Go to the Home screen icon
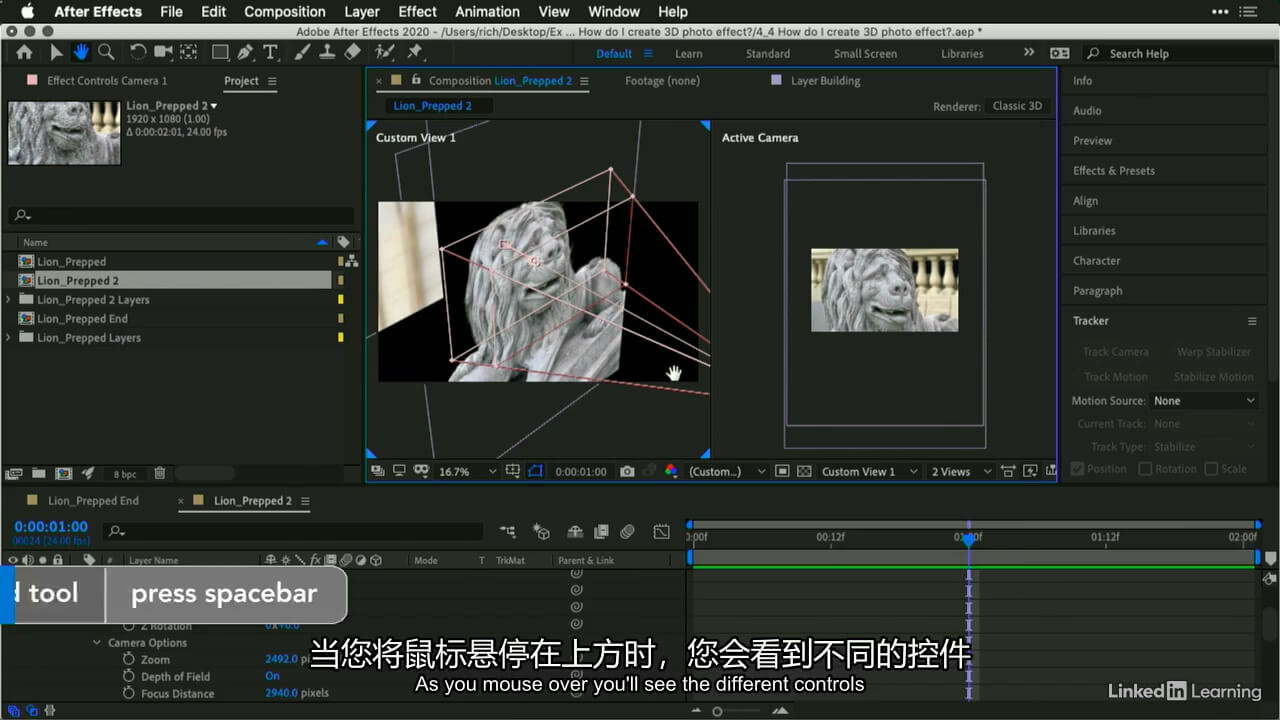The image size is (1280, 720). pos(24,53)
